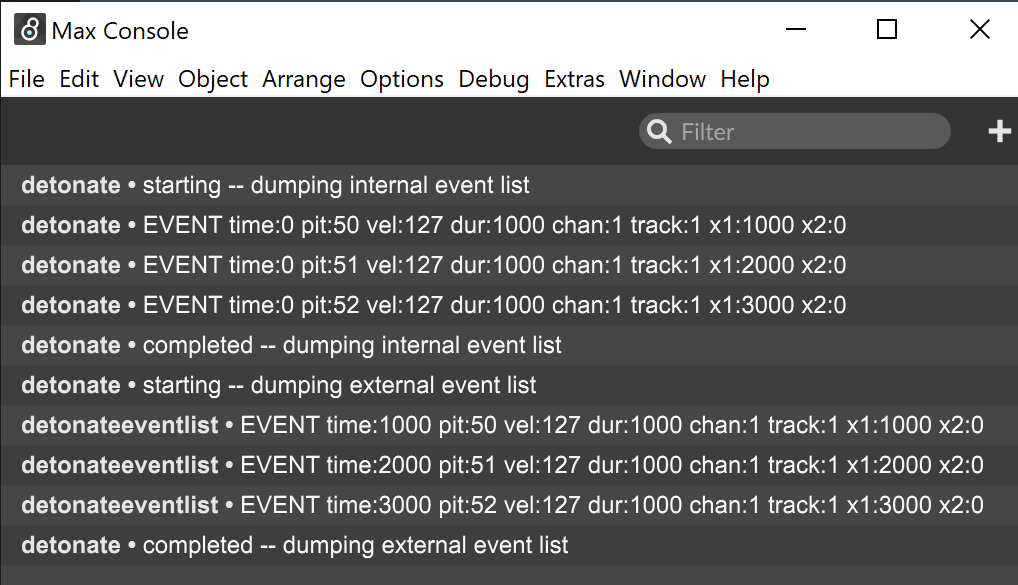
Task: Click the plus icon beside Filter
Action: coord(999,131)
